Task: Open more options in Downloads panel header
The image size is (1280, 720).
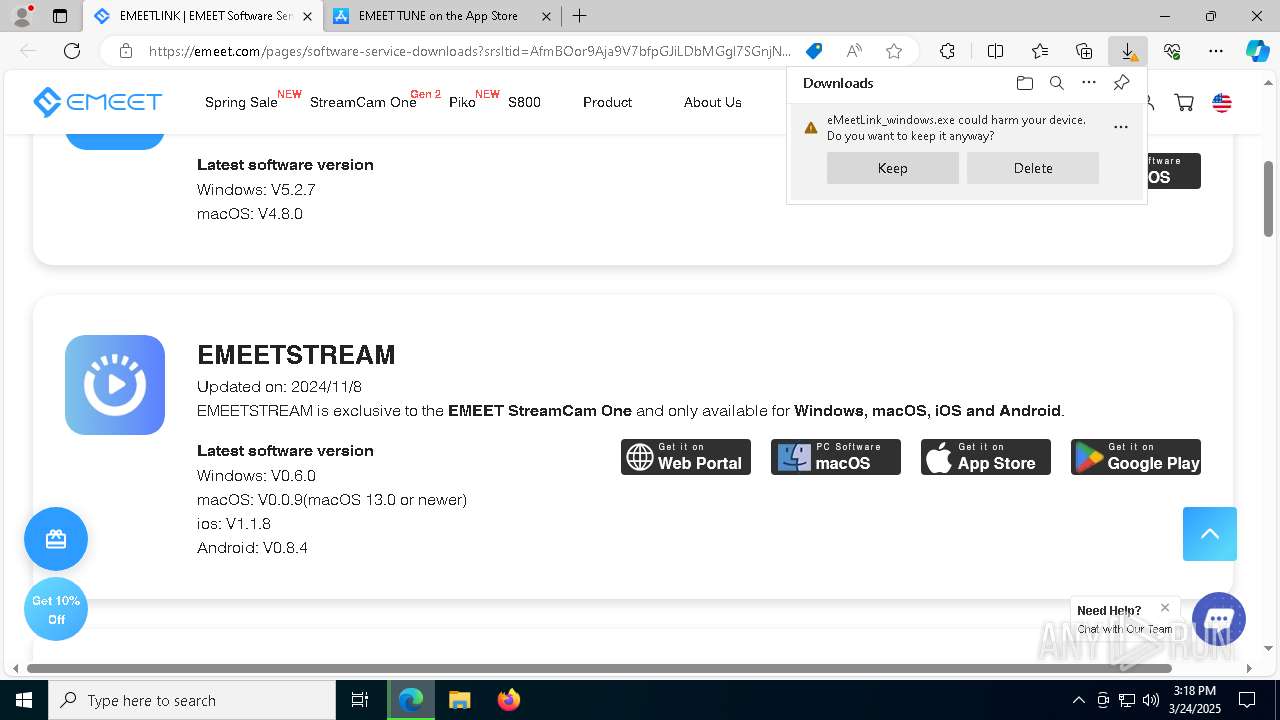Action: coord(1089,83)
